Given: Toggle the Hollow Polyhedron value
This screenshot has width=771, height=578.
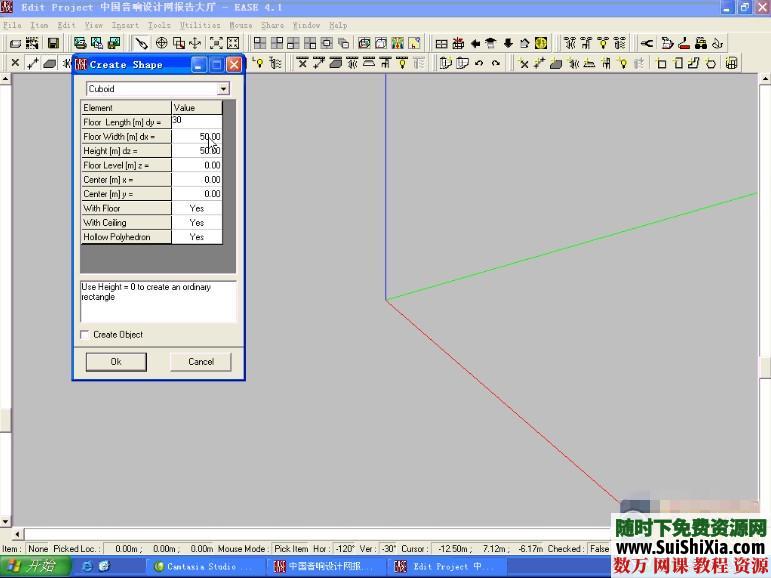Looking at the screenshot, I should pos(196,237).
